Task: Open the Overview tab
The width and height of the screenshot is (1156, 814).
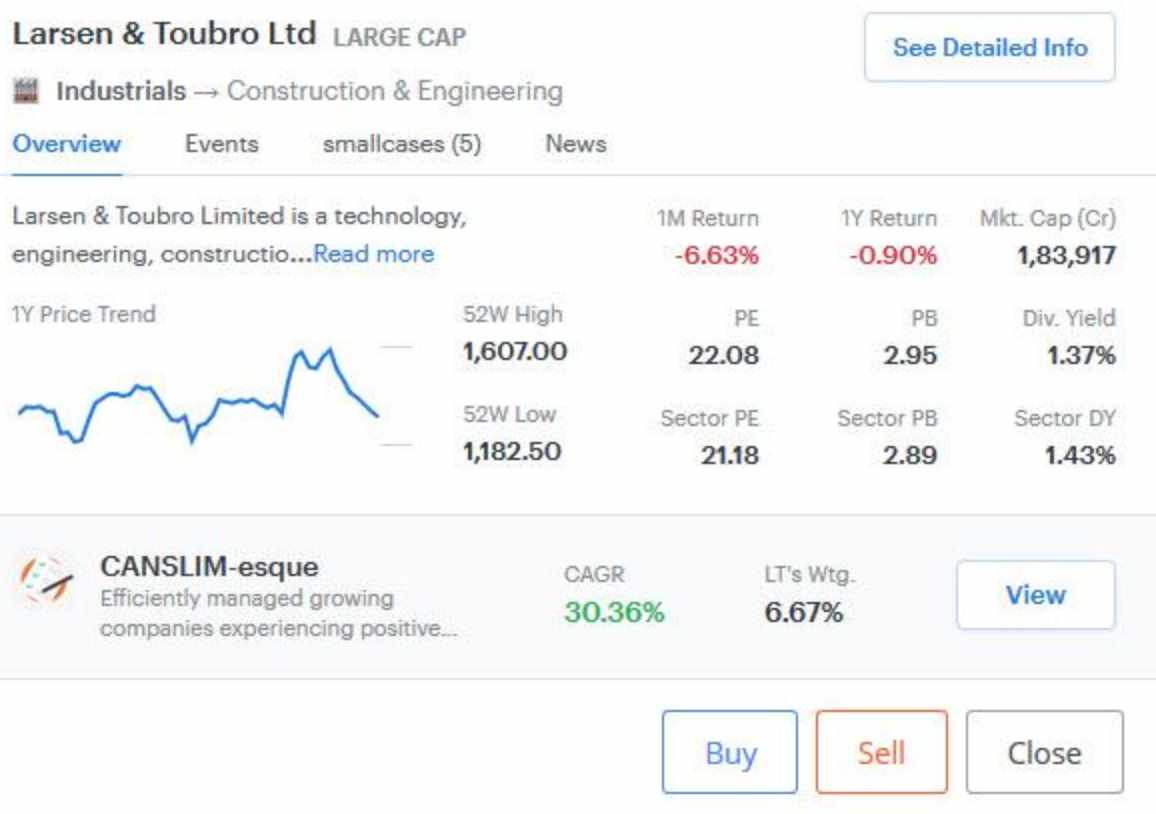Action: tap(66, 144)
